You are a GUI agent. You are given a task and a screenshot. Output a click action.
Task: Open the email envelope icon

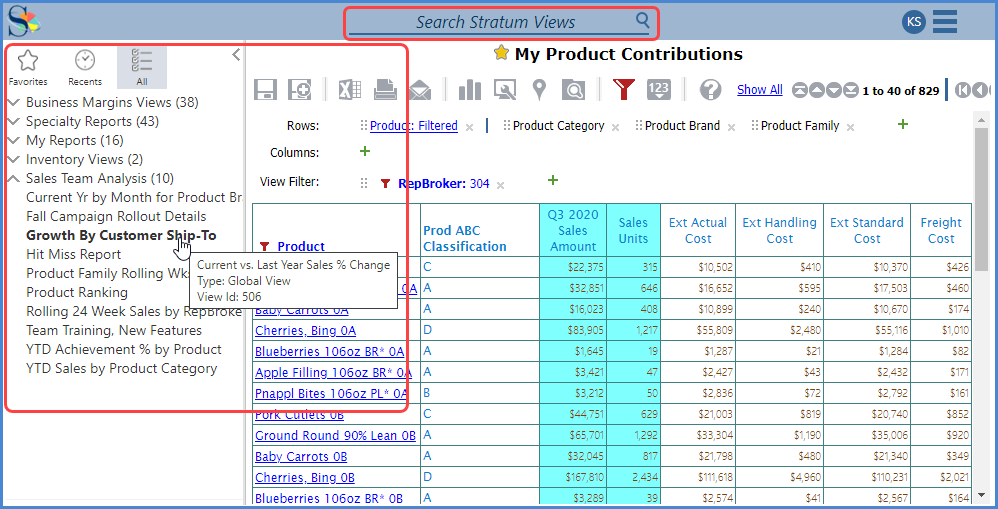point(419,90)
